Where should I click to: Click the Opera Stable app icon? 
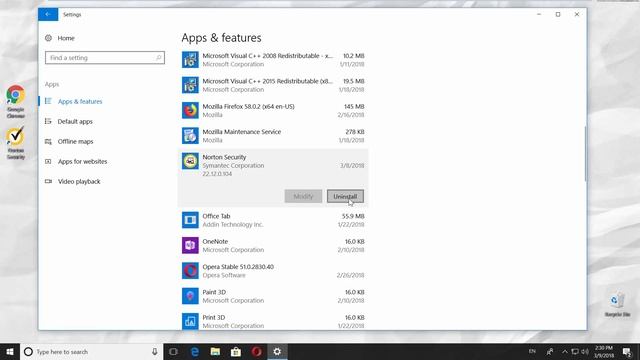pos(190,271)
